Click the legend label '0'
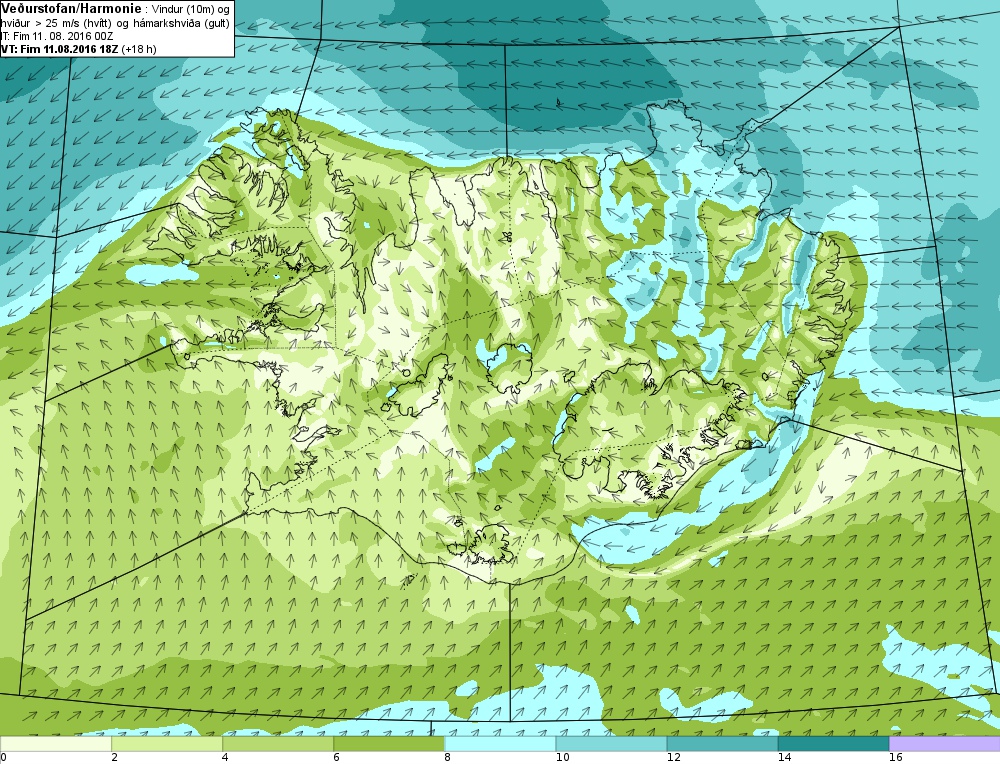This screenshot has height=764, width=1000. pos(4,758)
